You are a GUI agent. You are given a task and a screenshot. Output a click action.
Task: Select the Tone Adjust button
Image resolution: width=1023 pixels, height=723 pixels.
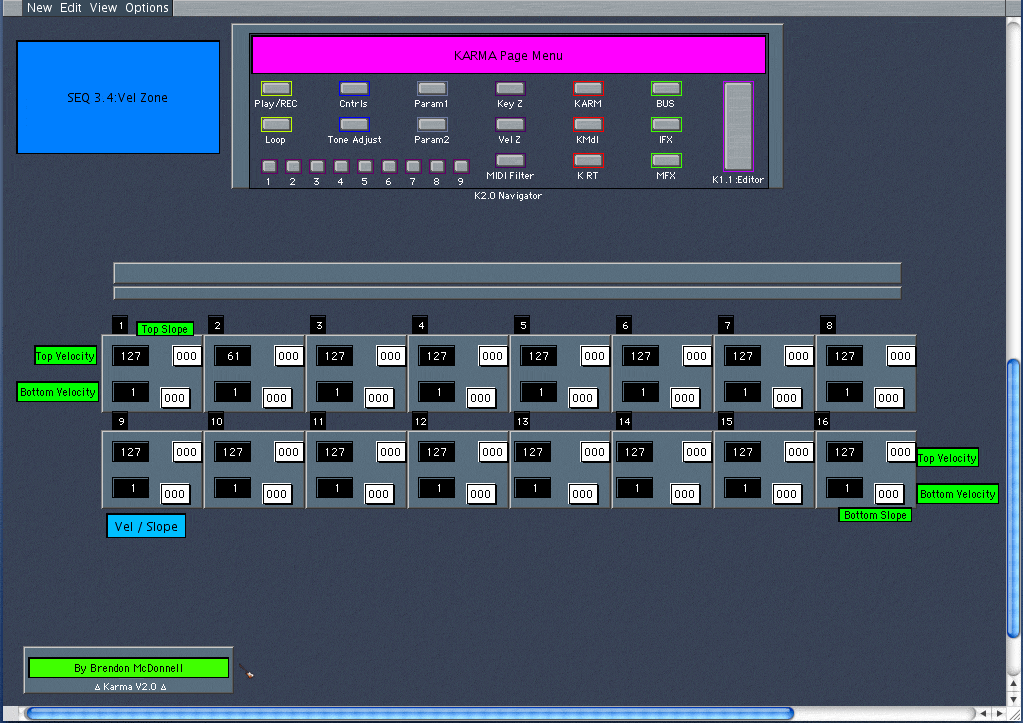point(353,125)
